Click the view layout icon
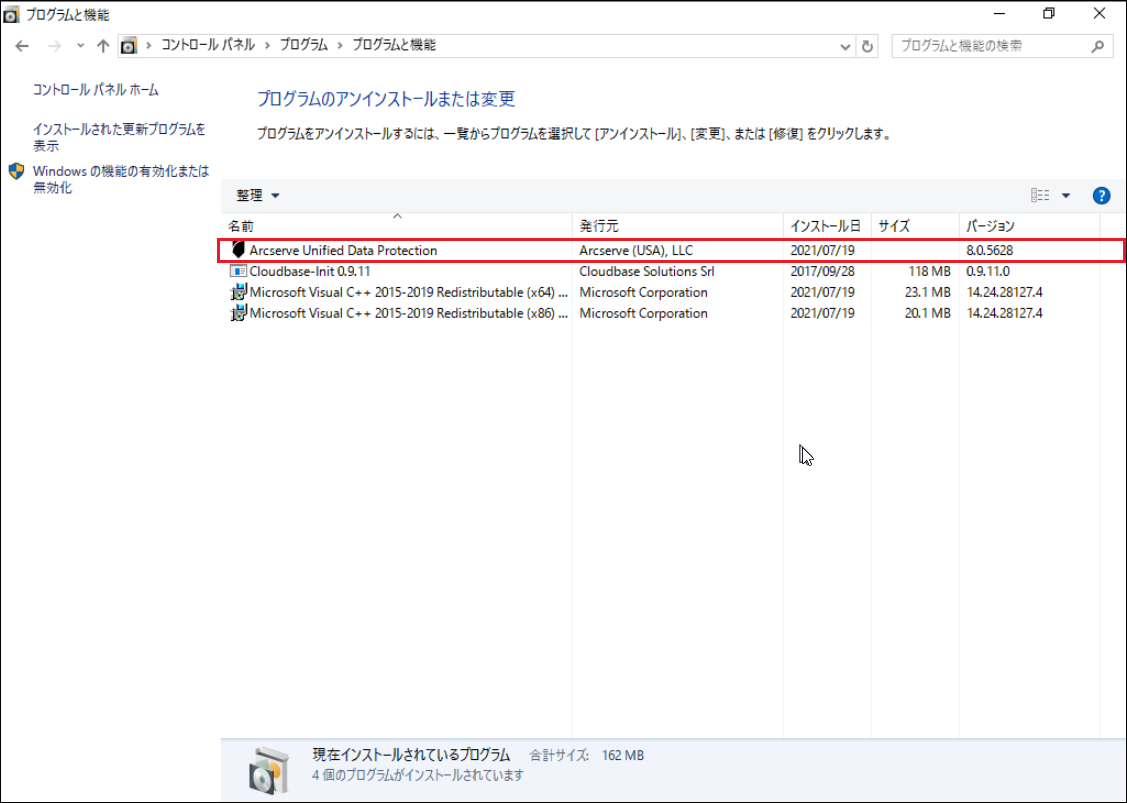Screen dimensions: 1127x803 pyautogui.click(x=1040, y=196)
